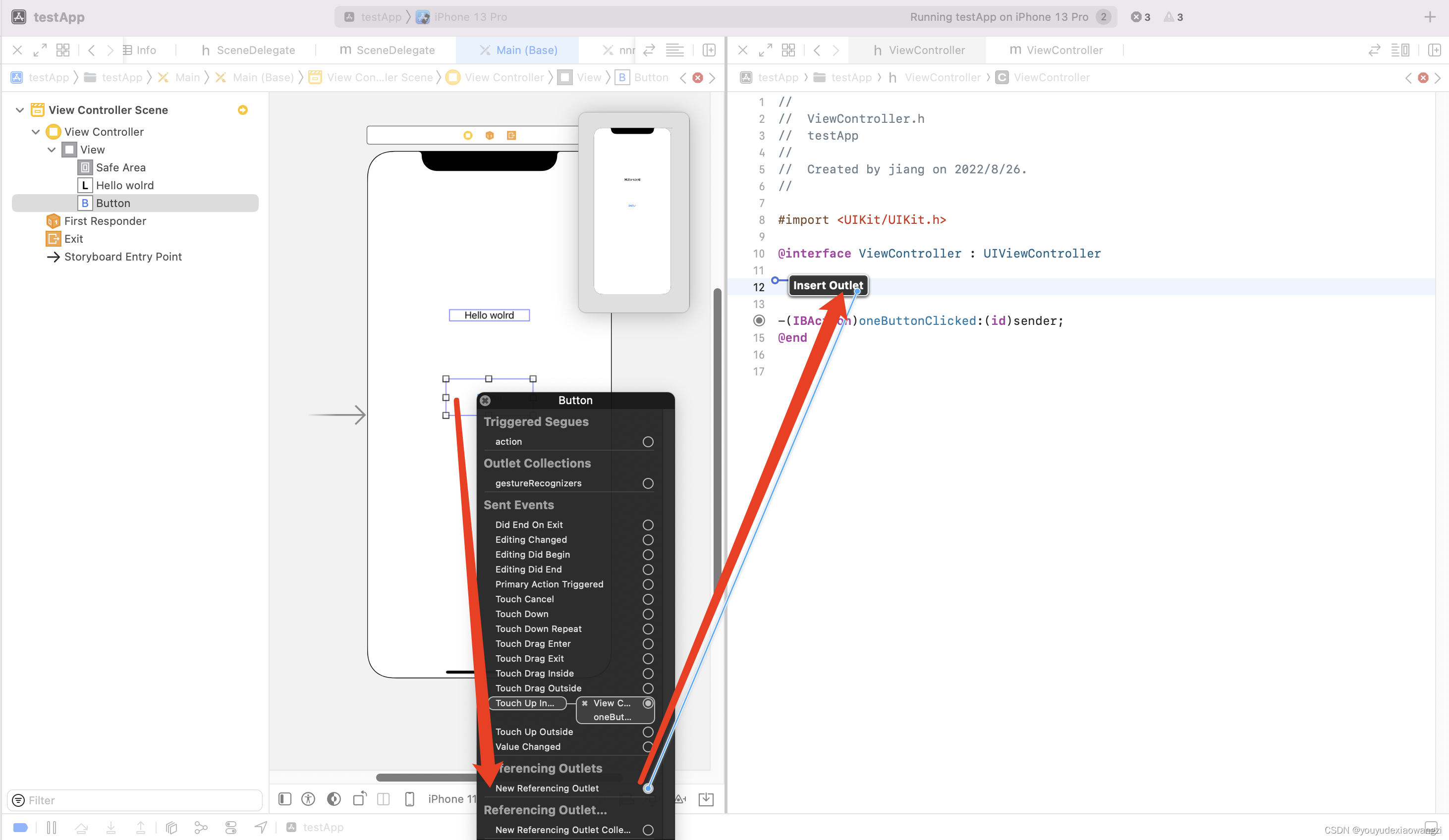
Task: Select Hello wolrd label in outline
Action: tap(125, 185)
